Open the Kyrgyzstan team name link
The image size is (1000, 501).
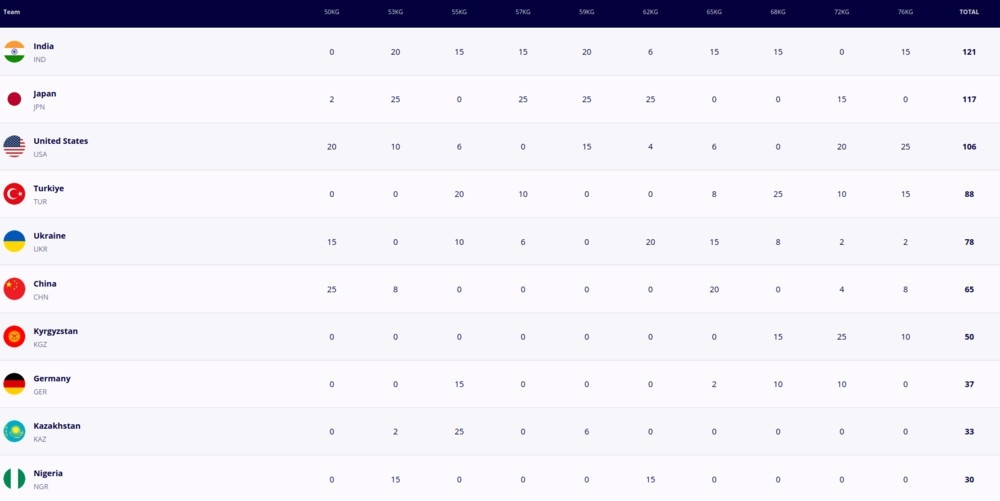tap(55, 331)
